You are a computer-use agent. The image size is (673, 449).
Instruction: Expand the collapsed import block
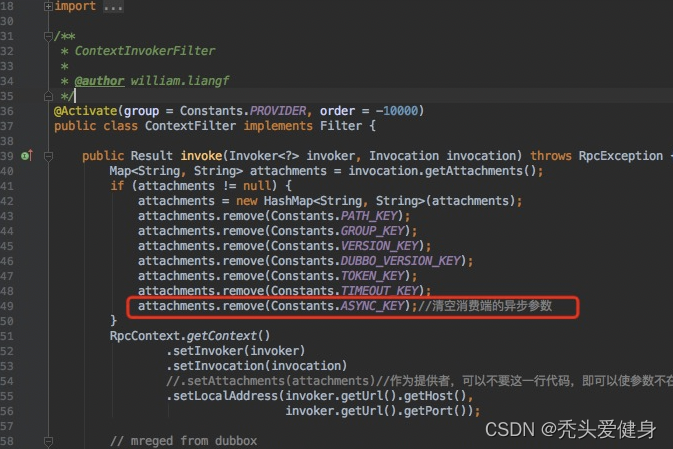click(49, 6)
